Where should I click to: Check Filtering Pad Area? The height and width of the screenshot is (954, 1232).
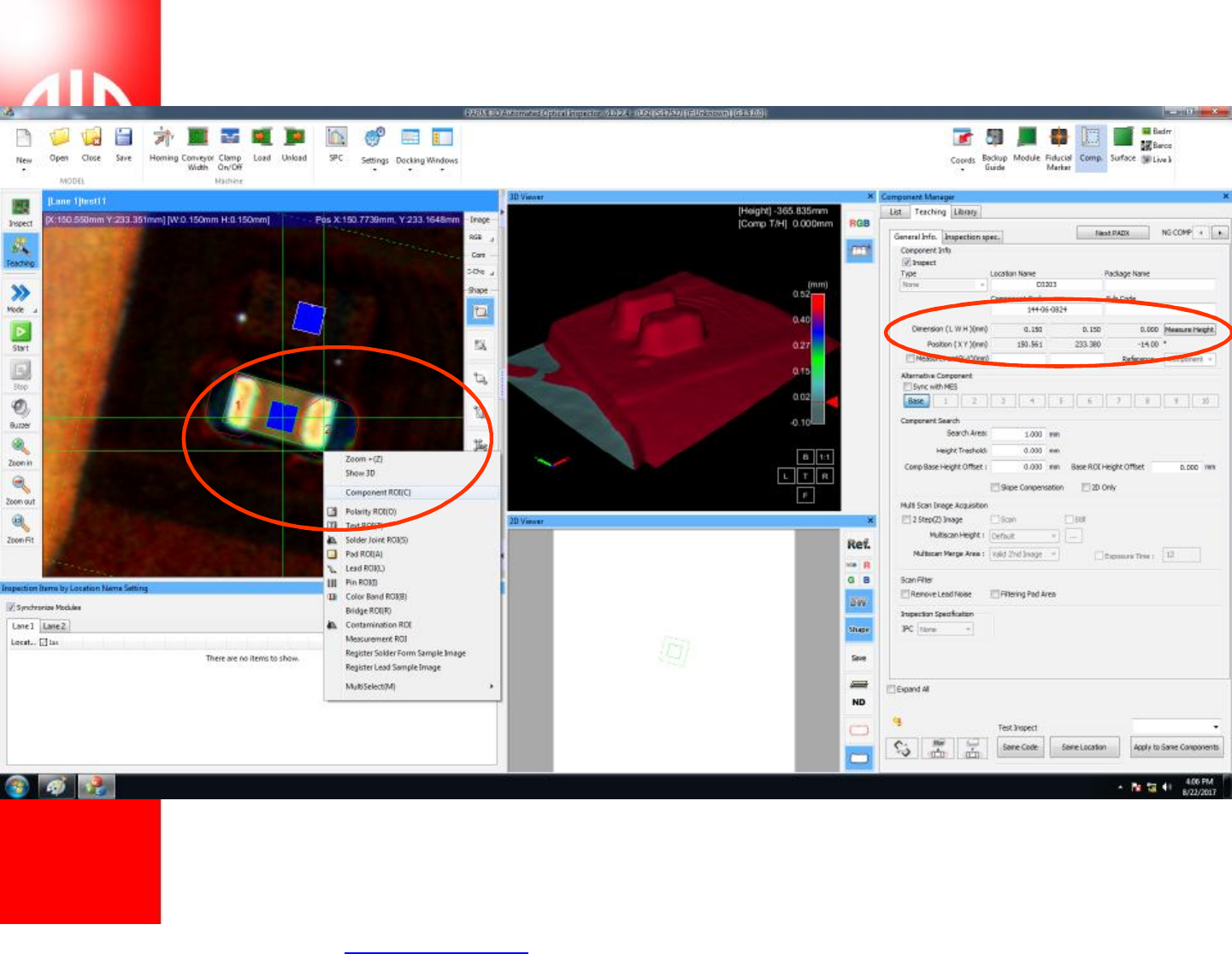click(995, 594)
